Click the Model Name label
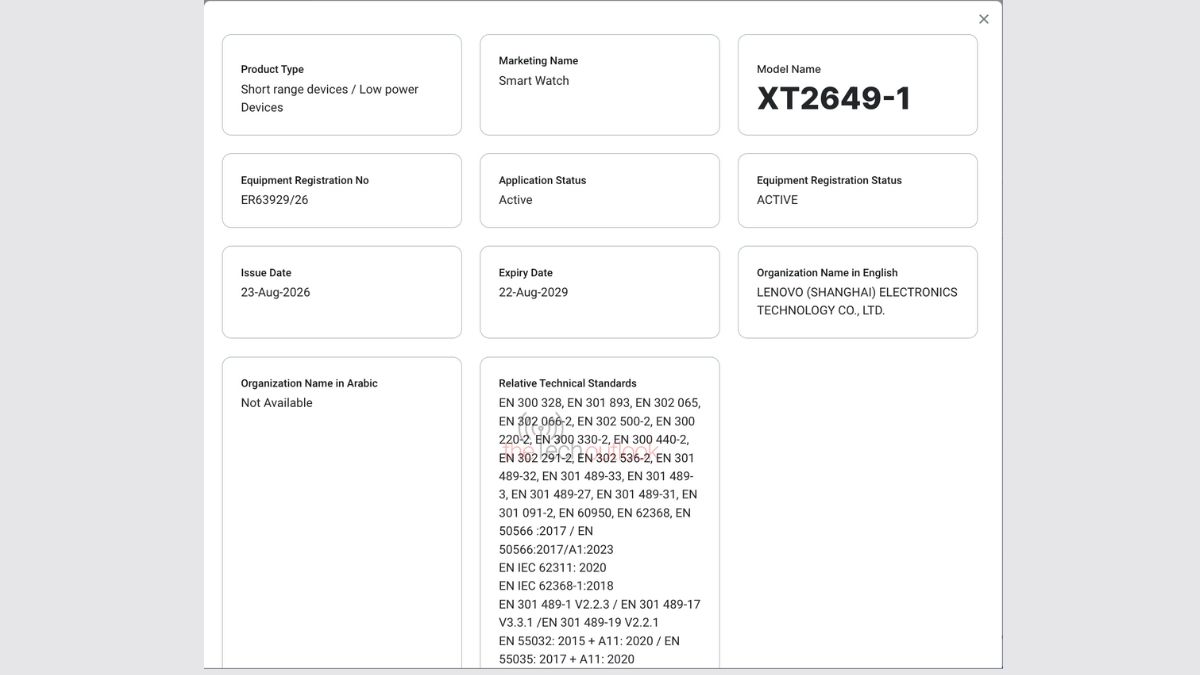The image size is (1200, 675). point(788,69)
